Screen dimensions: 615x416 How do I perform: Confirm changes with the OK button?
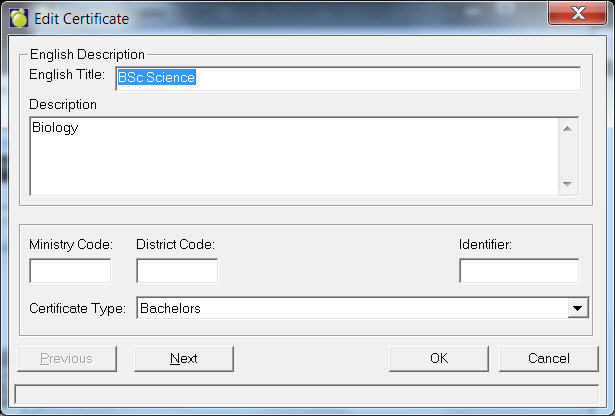point(439,358)
